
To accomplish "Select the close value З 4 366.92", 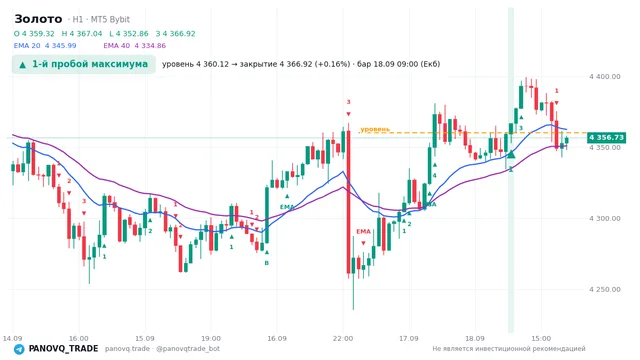I will [x=176, y=33].
